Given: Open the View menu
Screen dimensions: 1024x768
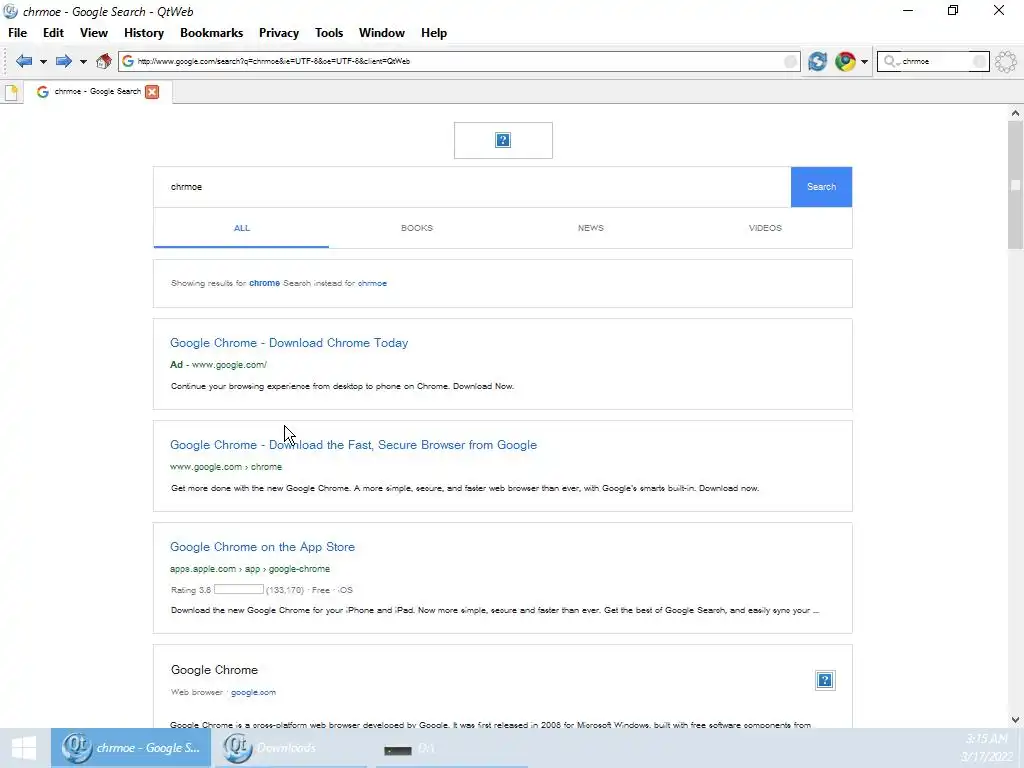Looking at the screenshot, I should coord(94,33).
